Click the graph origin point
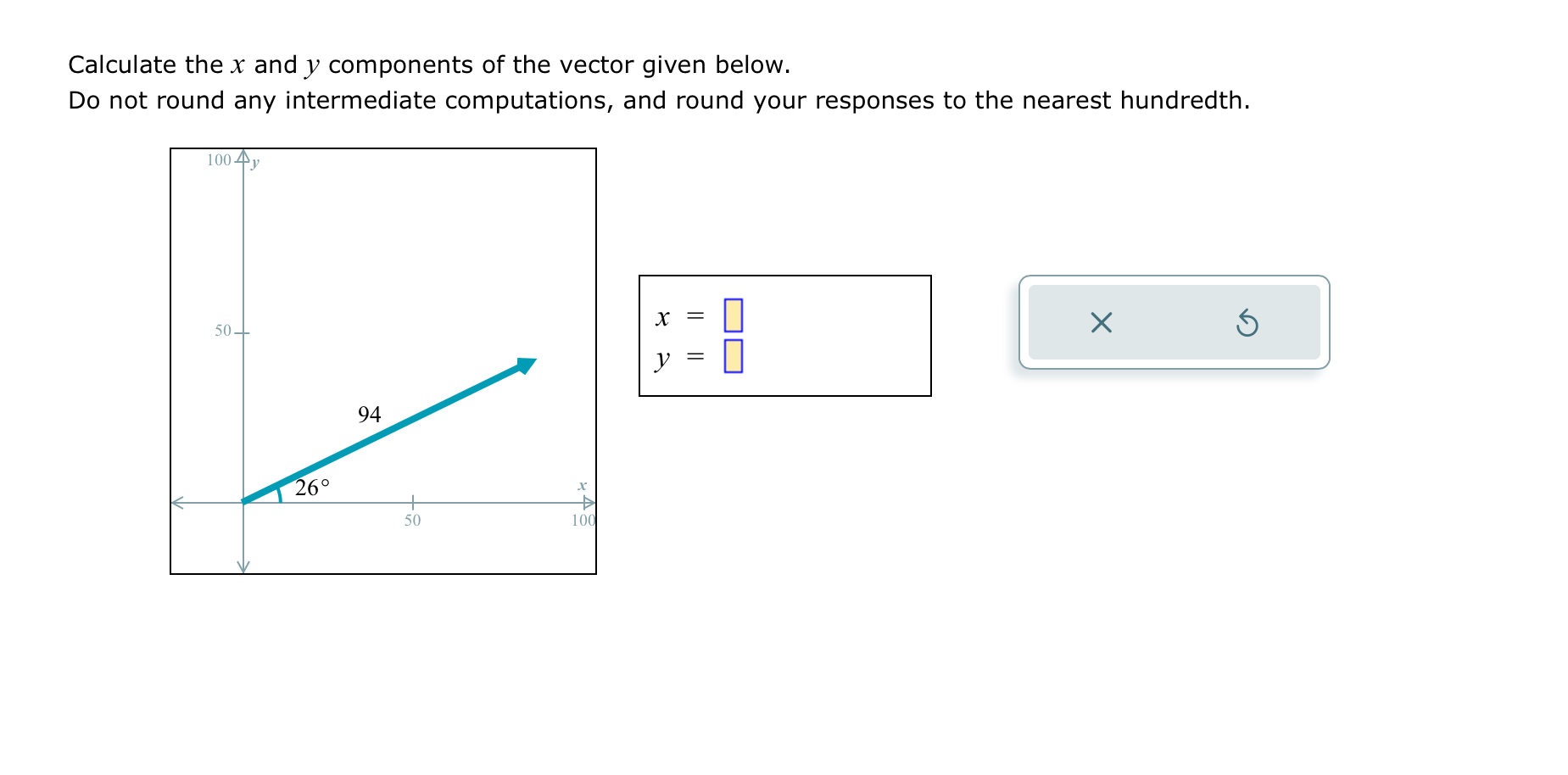Viewport: 1568px width, 775px height. click(x=244, y=502)
